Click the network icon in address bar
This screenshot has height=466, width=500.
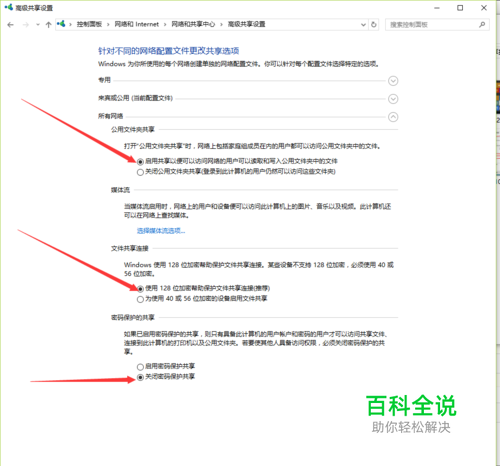click(61, 24)
